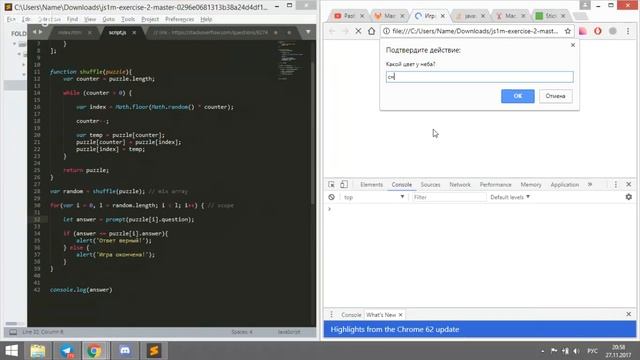
Task: Go to next tab arrow in Sublime
Action: click(40, 32)
